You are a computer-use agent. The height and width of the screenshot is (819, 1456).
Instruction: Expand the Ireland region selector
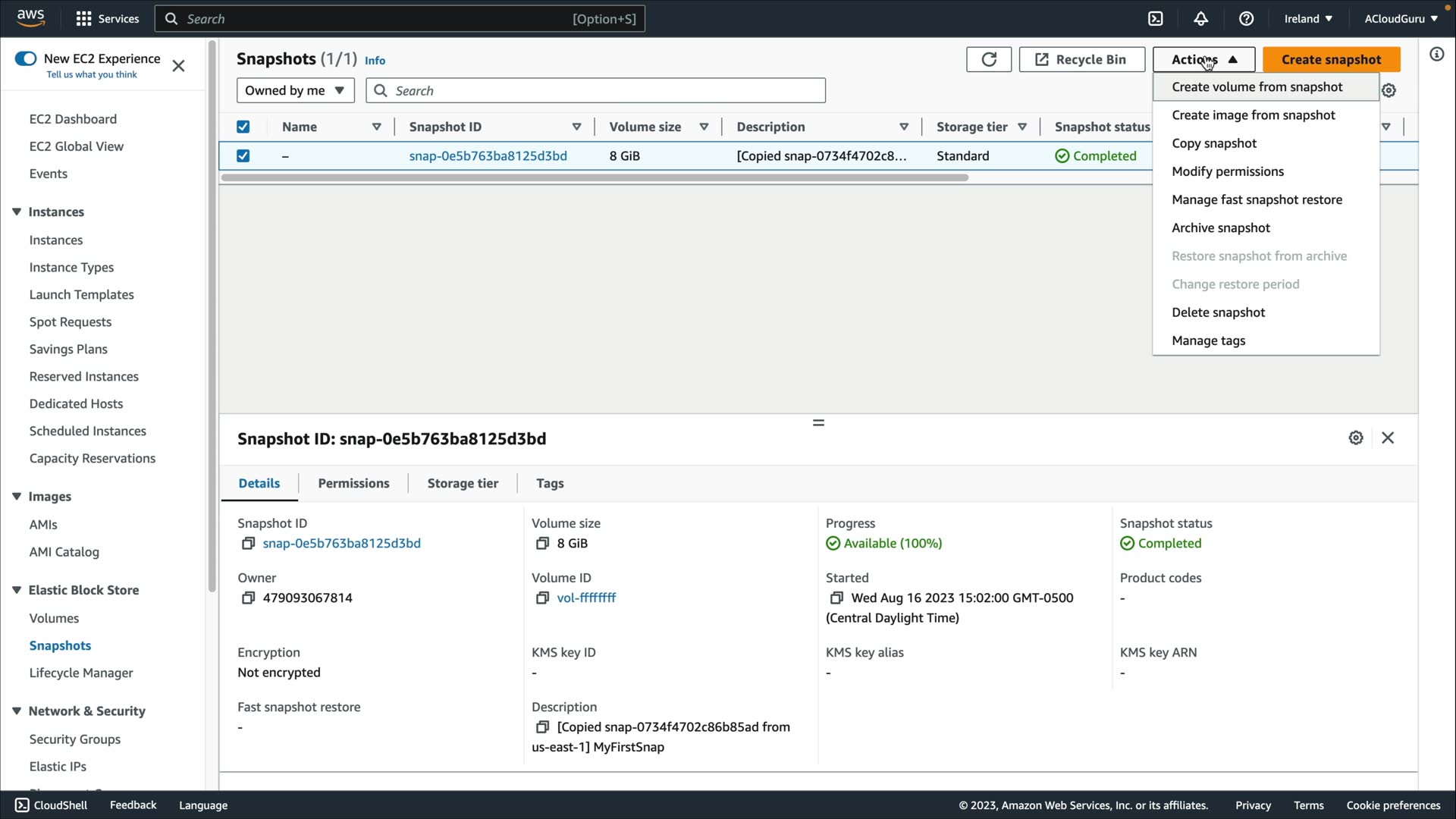pos(1308,19)
